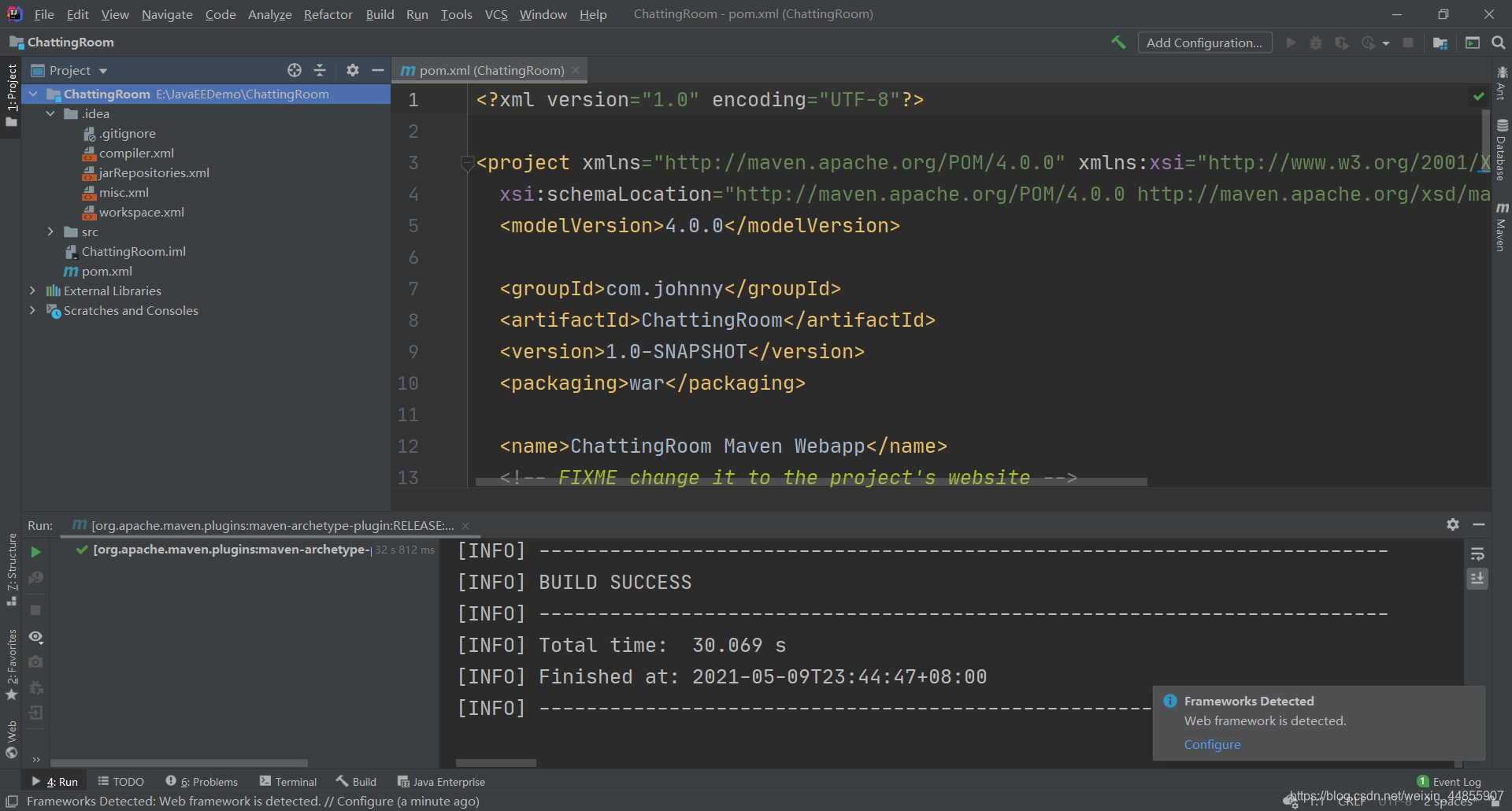This screenshot has height=811, width=1512.
Task: Expand the src folder
Action: (50, 231)
